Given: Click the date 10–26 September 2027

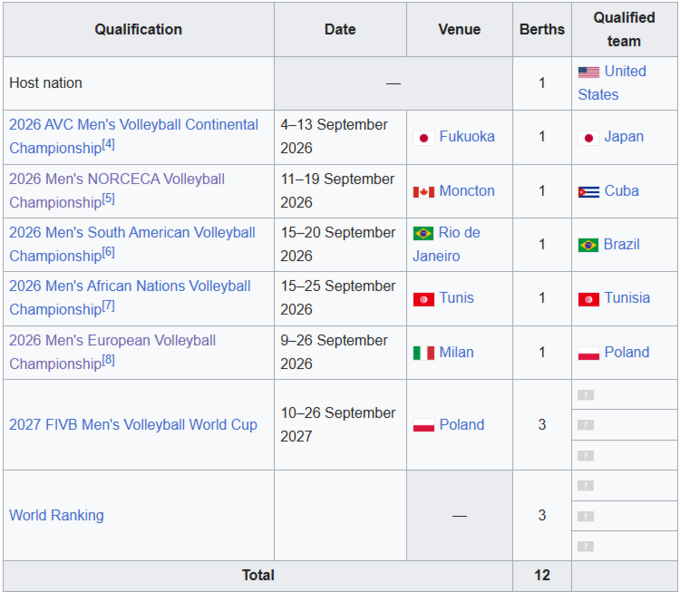Looking at the screenshot, I should (338, 424).
